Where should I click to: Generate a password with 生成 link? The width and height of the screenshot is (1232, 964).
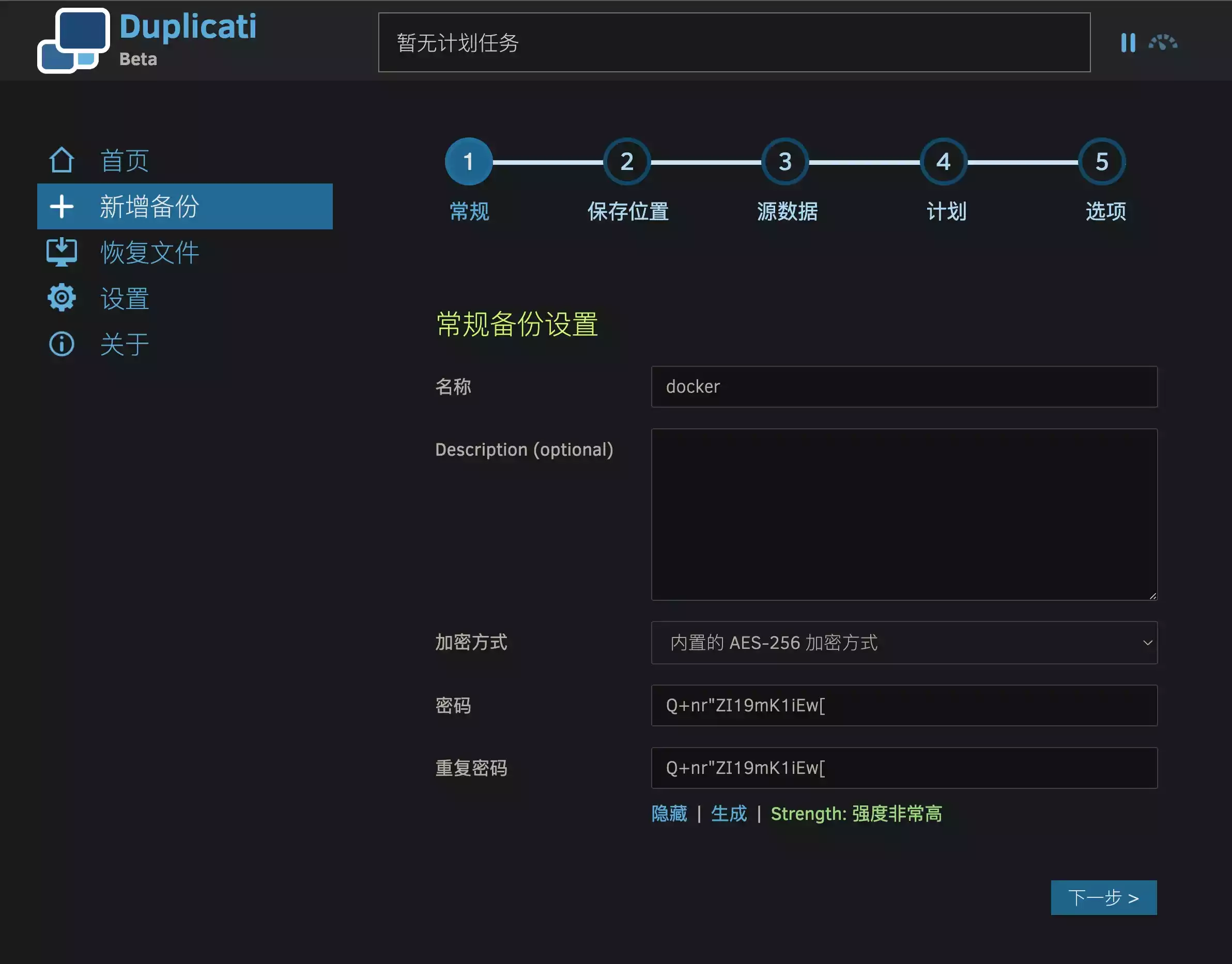(x=728, y=813)
